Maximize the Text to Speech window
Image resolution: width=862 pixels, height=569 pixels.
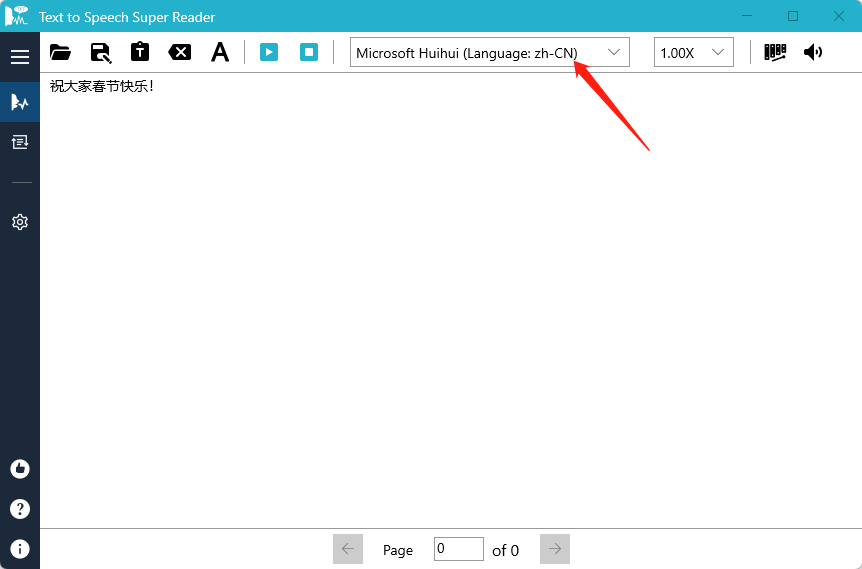point(793,16)
